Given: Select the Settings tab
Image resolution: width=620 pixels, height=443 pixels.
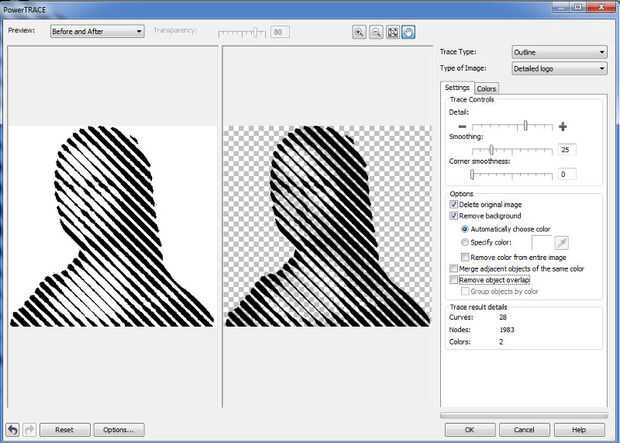Looking at the screenshot, I should click(456, 88).
